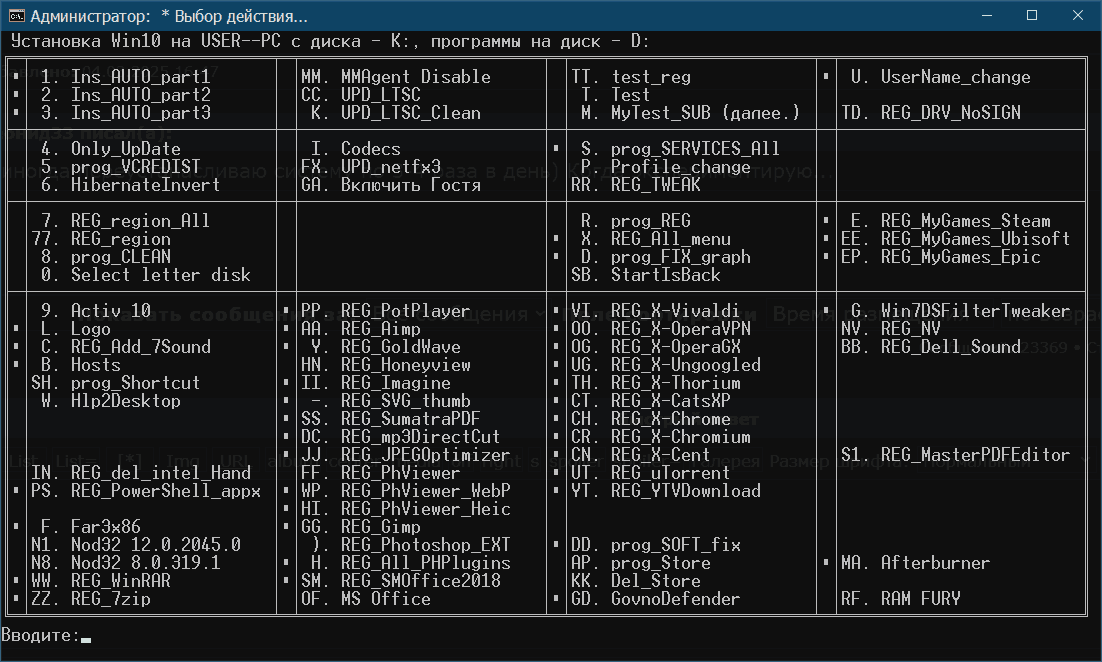
Task: Click the Select letter disk option
Action: 160,275
